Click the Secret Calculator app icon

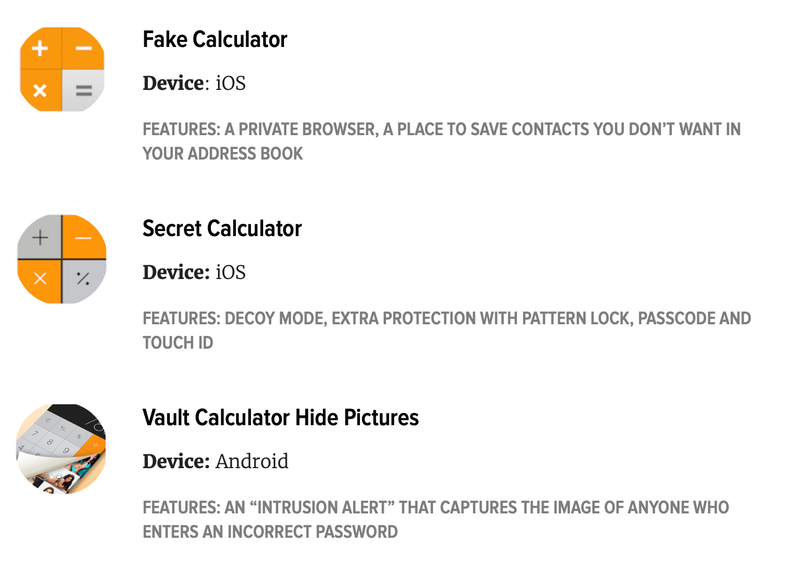tap(62, 259)
